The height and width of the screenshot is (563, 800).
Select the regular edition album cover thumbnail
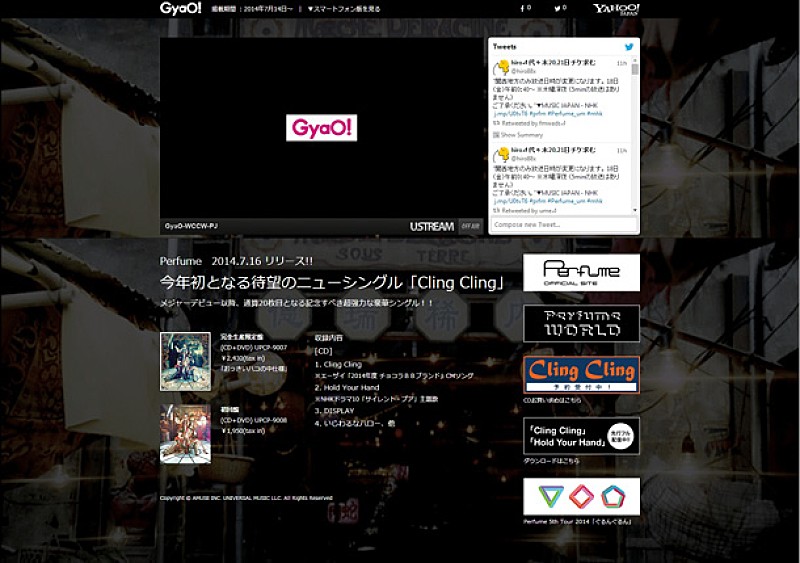click(178, 433)
